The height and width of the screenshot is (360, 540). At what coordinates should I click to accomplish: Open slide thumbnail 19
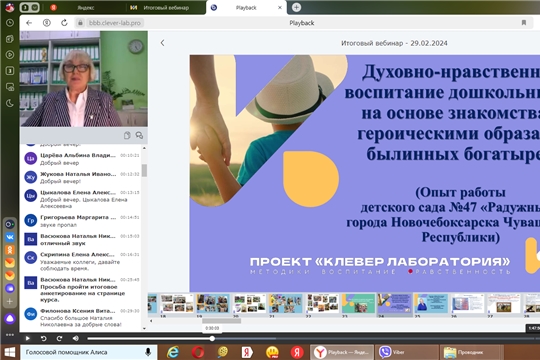[213, 304]
